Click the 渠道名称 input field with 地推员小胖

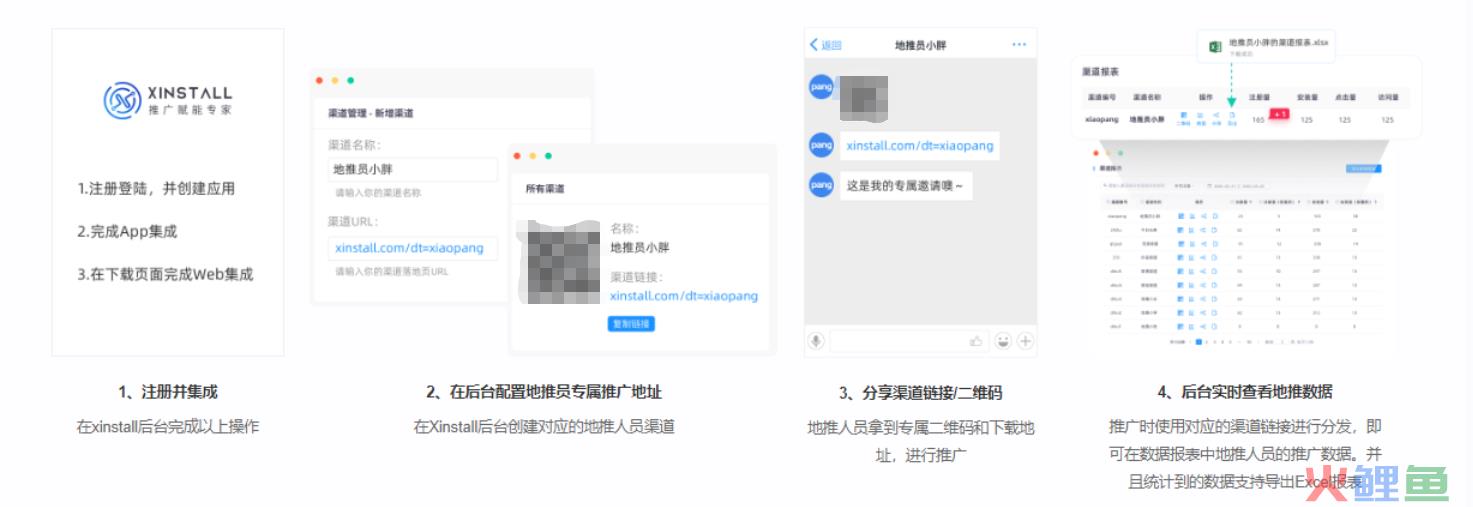412,170
